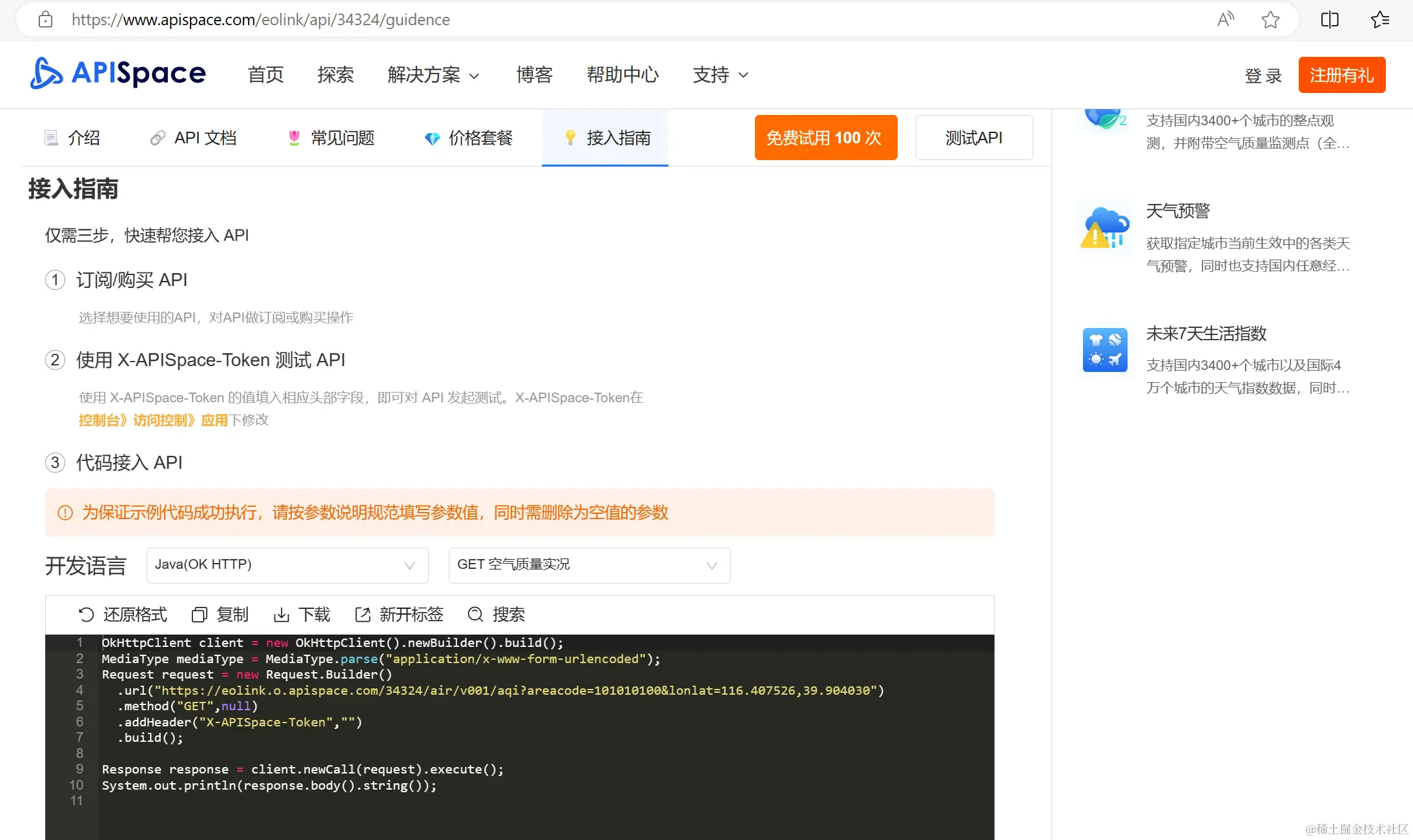Open the browser split screen icon
Screen dimensions: 1413x840
1330,20
